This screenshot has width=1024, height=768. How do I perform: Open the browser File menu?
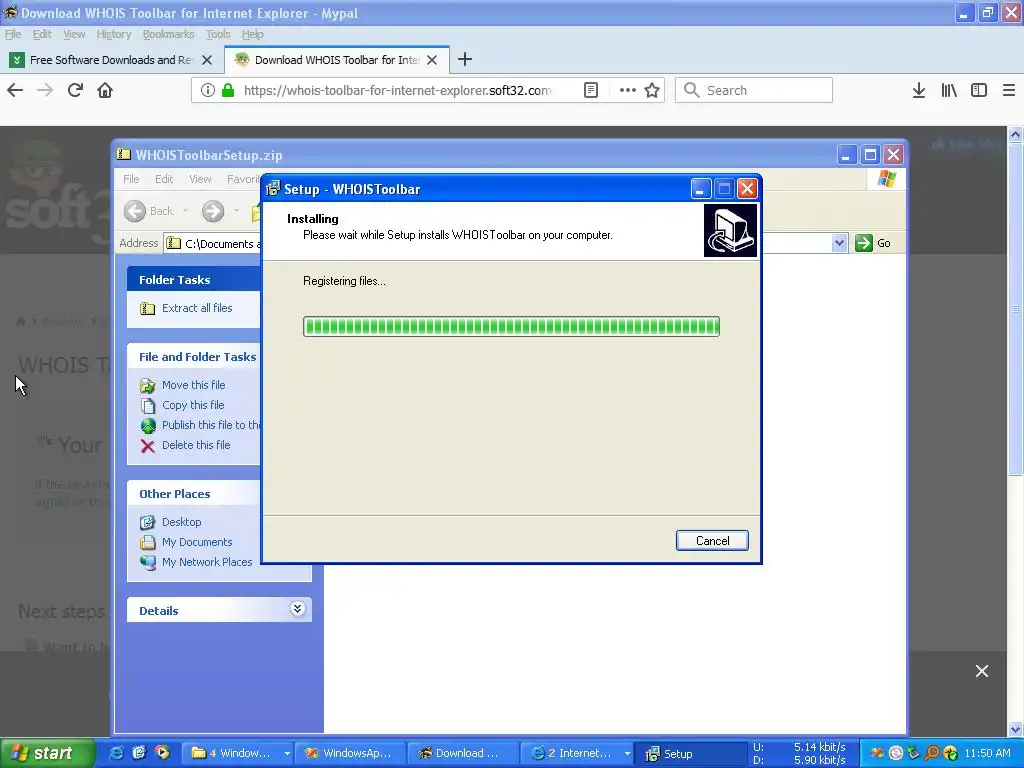click(x=13, y=34)
